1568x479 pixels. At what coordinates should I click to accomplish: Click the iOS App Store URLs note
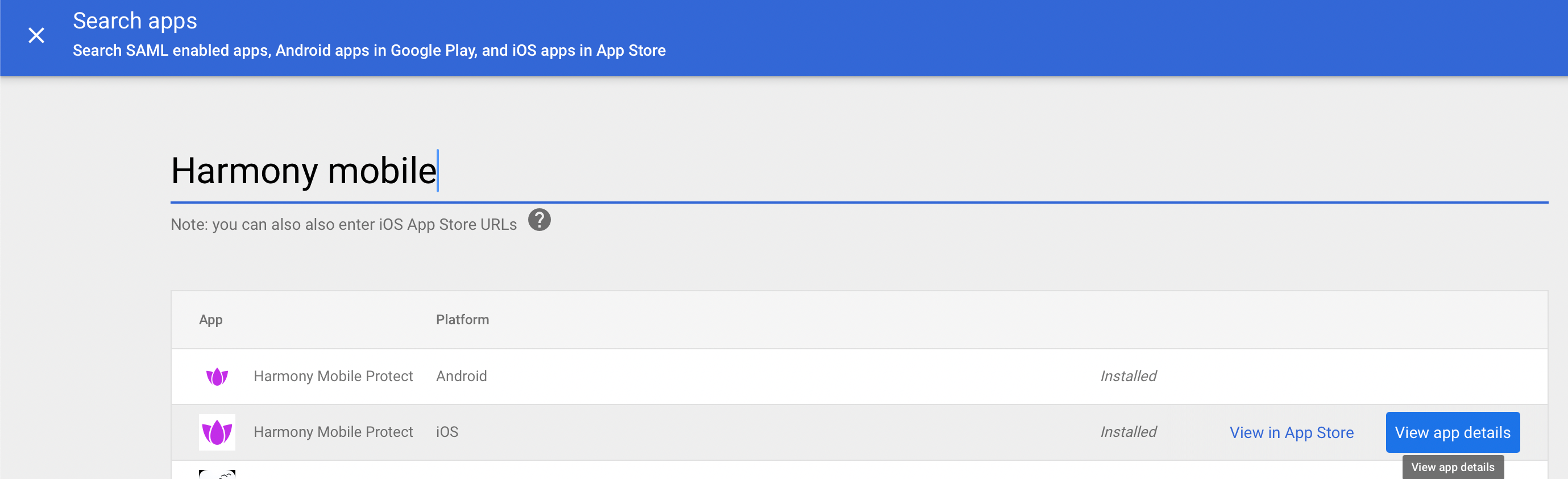343,225
